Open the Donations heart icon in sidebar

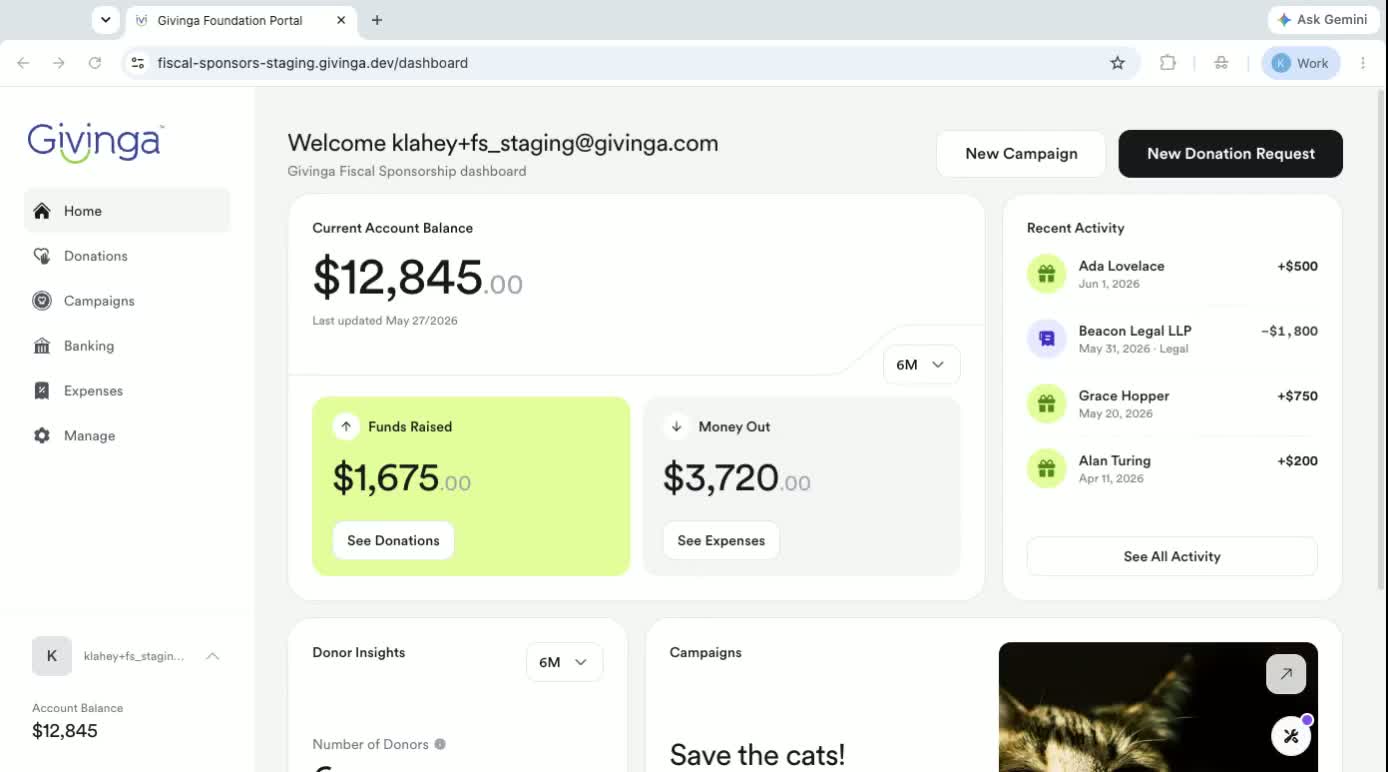pyautogui.click(x=42, y=256)
